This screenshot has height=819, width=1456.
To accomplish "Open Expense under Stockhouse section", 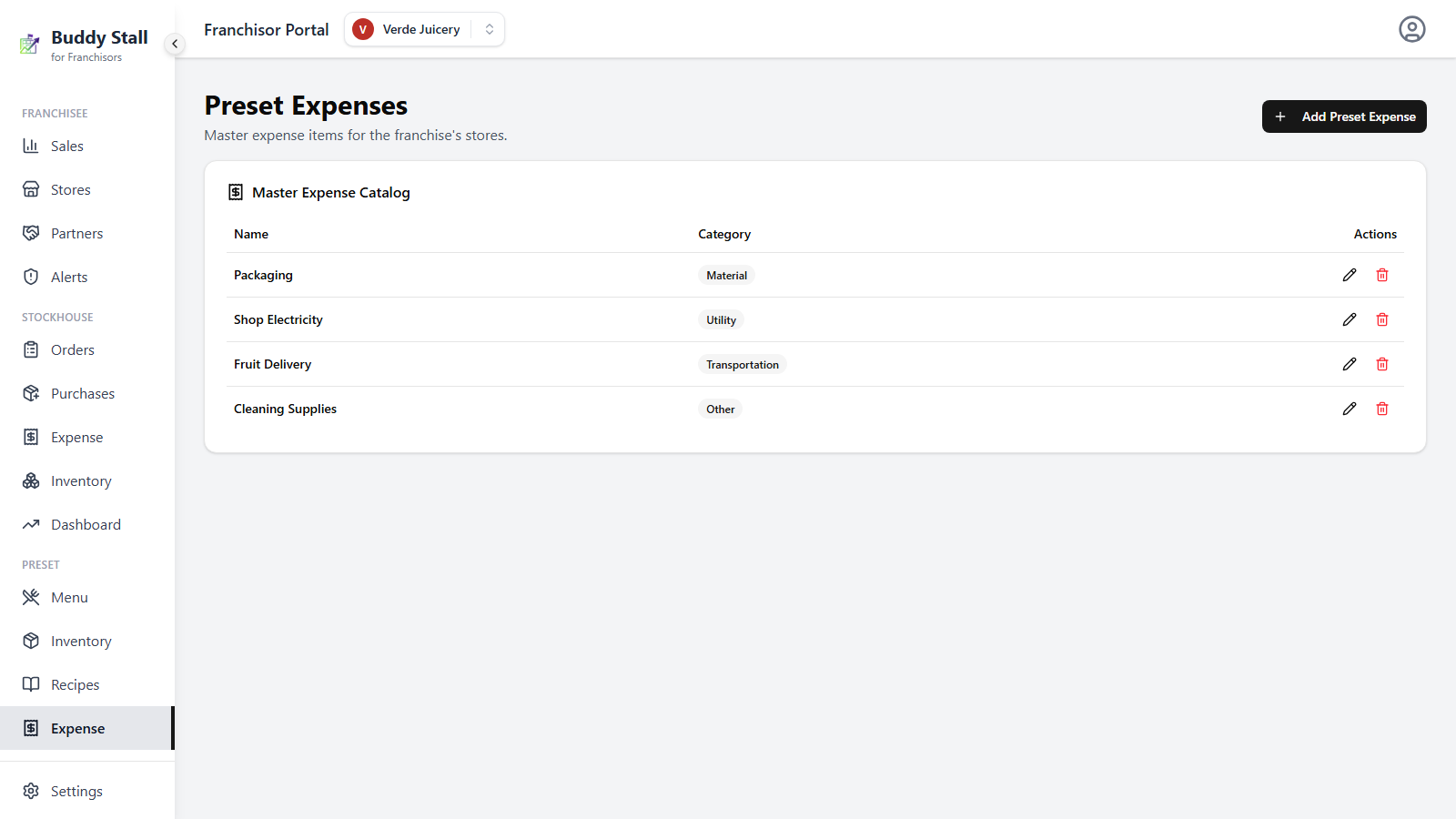I will (87, 437).
